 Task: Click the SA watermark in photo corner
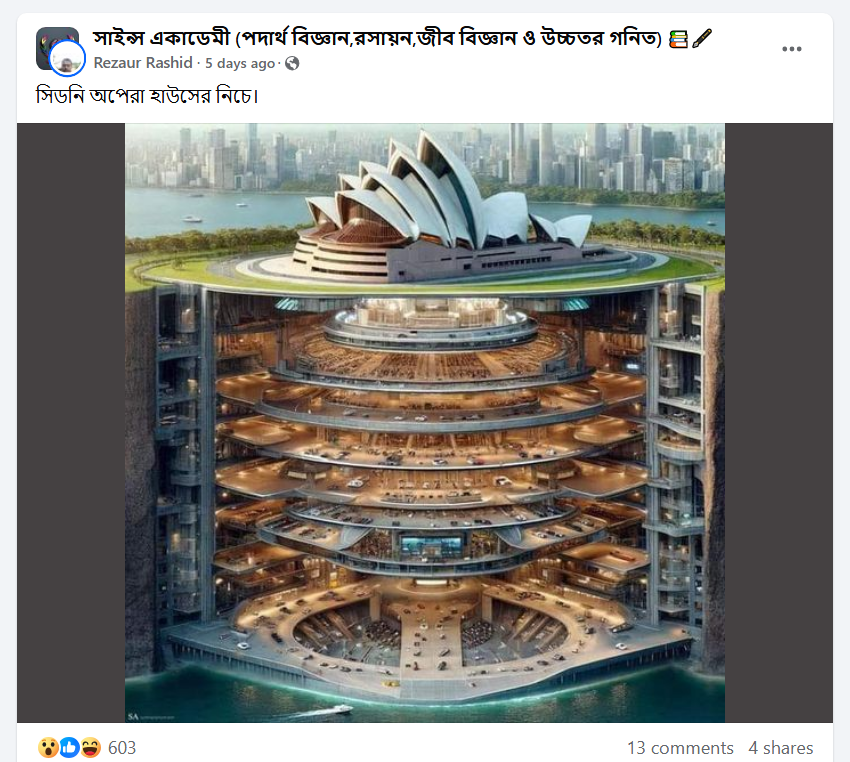134,716
